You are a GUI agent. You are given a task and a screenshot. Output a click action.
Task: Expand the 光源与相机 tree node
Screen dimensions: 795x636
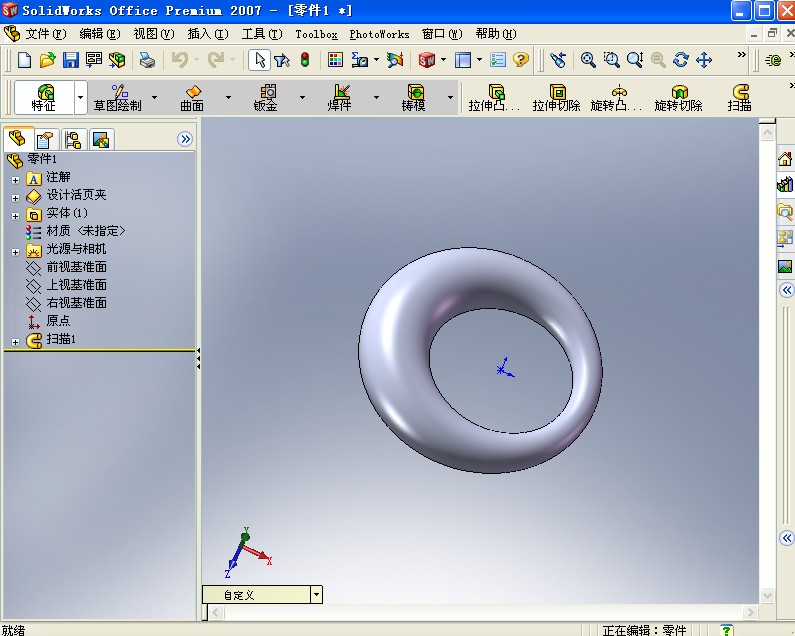pos(15,252)
